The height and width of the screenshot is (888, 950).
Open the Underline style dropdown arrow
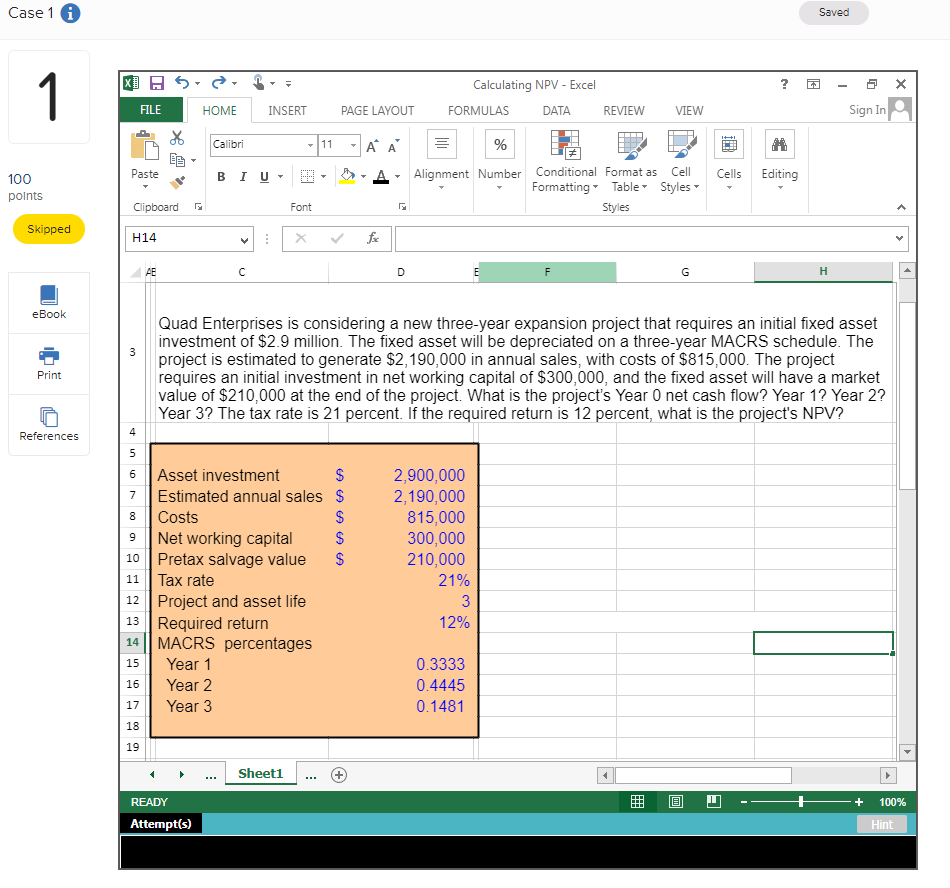(281, 177)
